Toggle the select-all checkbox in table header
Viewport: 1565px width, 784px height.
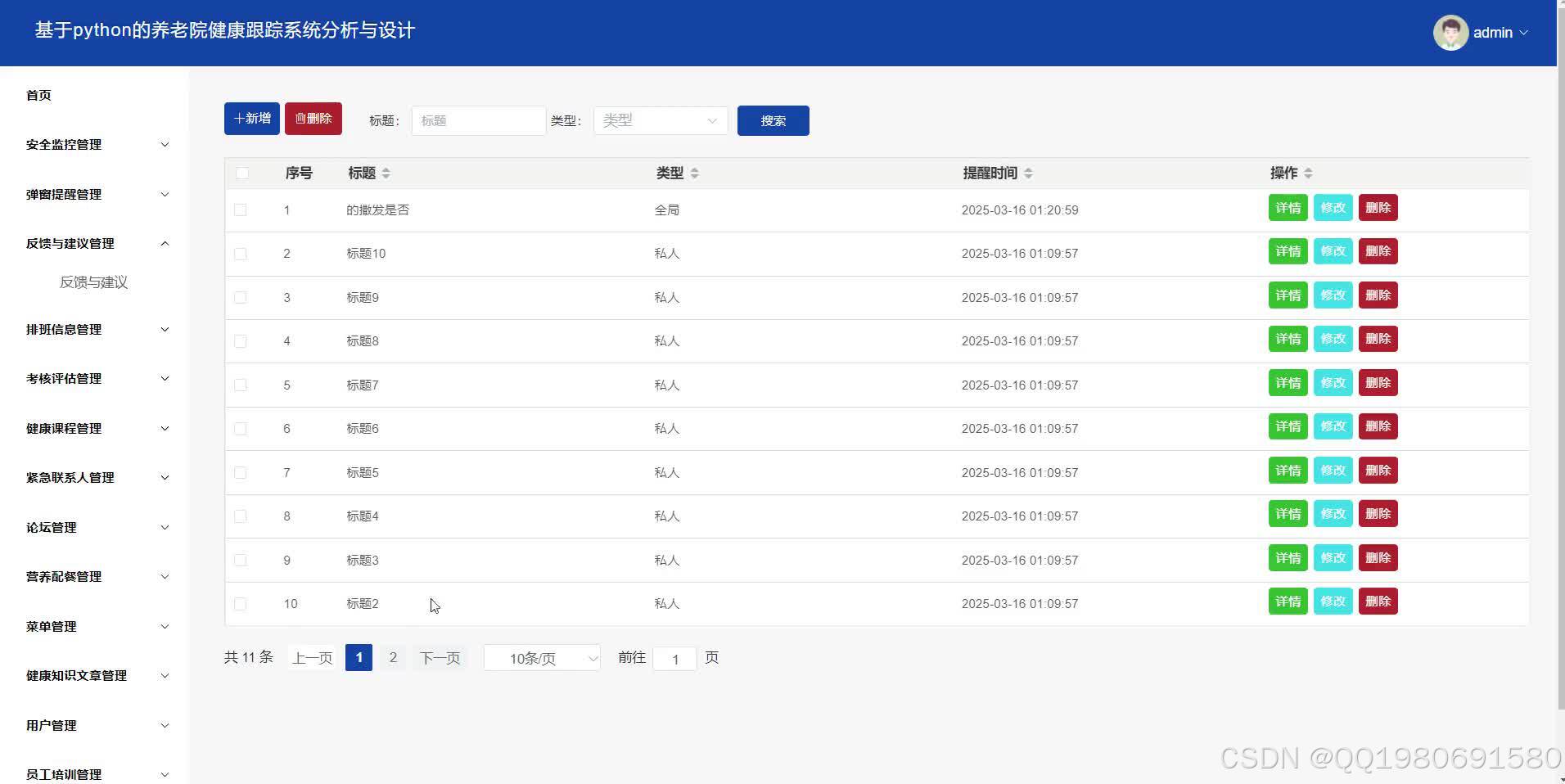[241, 173]
